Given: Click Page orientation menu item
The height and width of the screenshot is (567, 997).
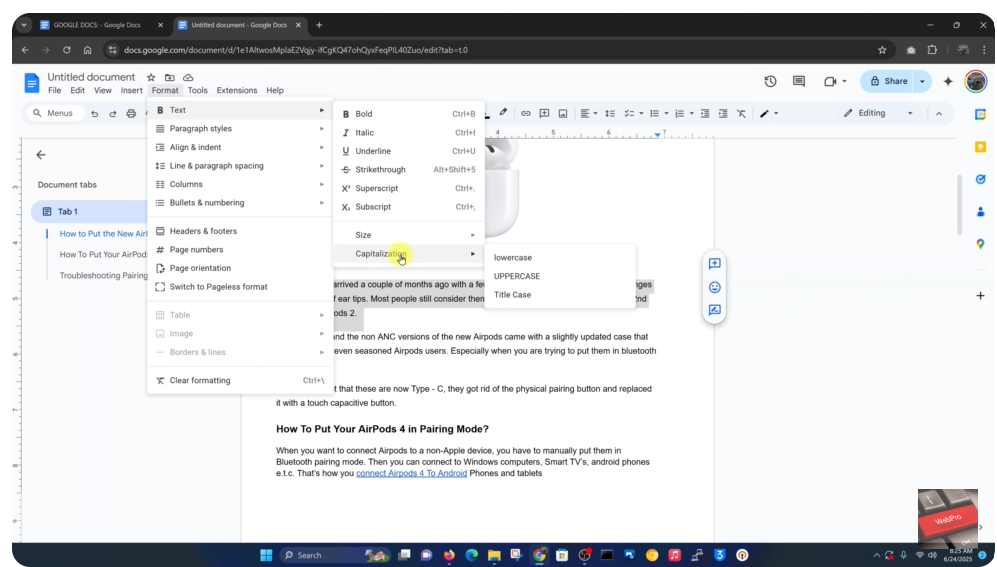Looking at the screenshot, I should click(240, 268).
